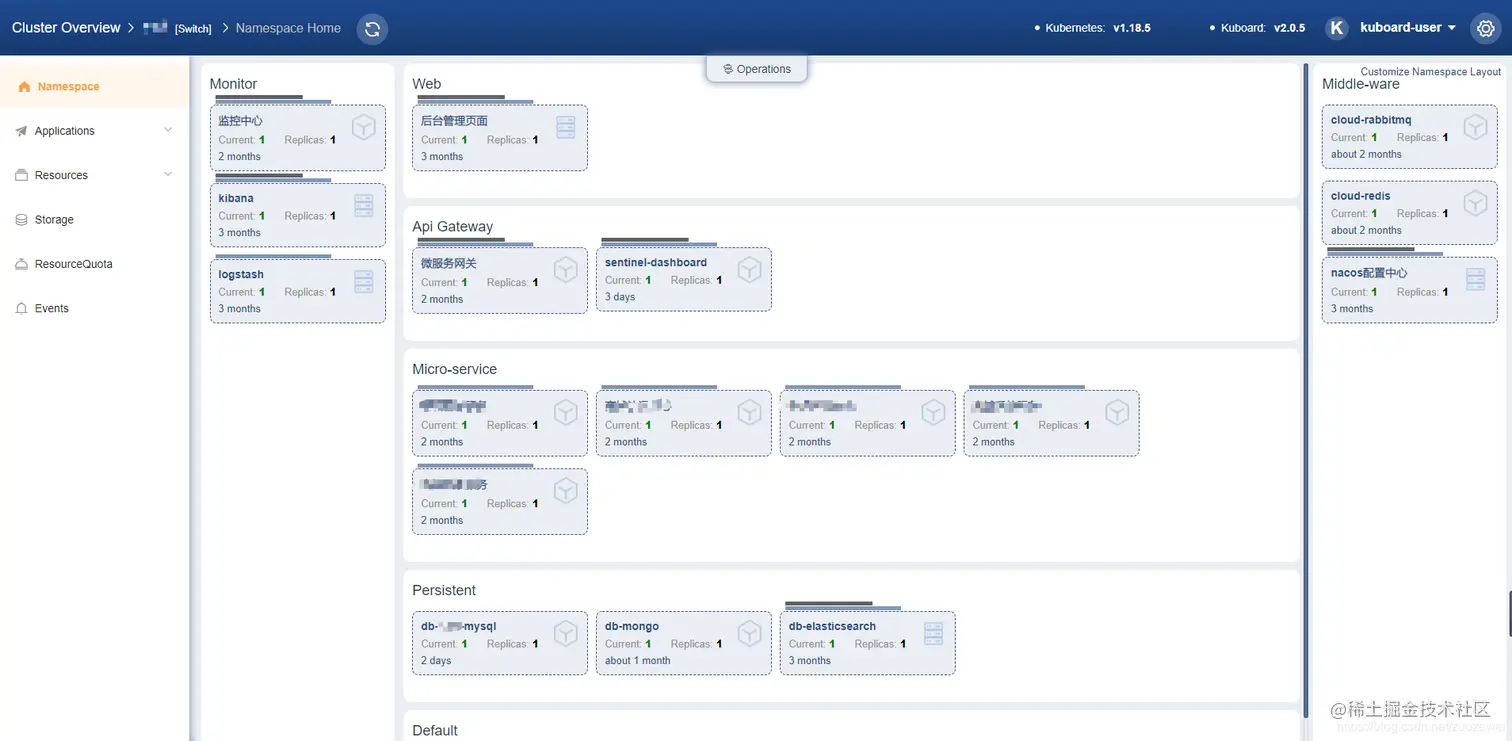Open the db-mongo workload name
The height and width of the screenshot is (741, 1512).
[632, 626]
